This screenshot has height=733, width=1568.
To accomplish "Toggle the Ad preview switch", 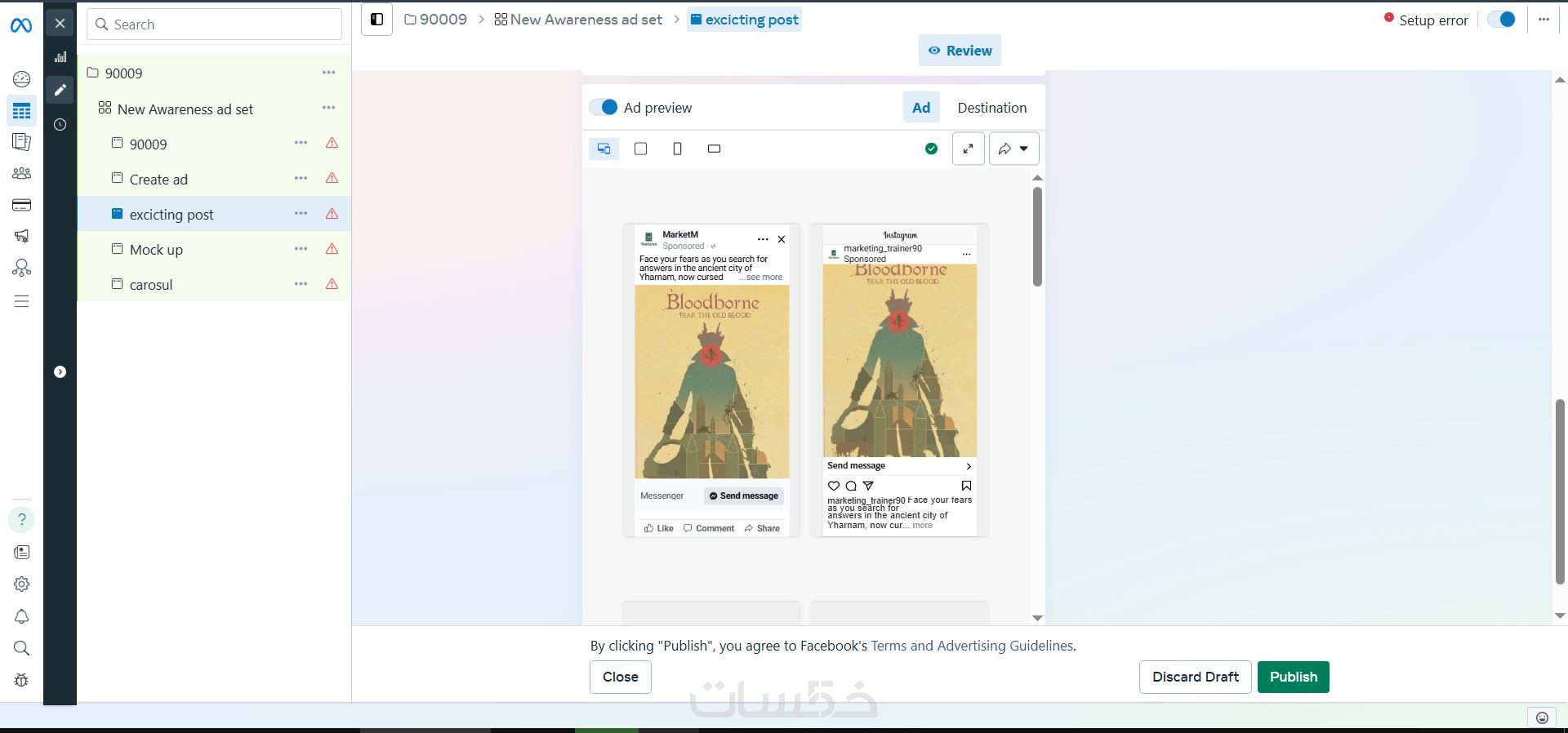I will pyautogui.click(x=604, y=108).
